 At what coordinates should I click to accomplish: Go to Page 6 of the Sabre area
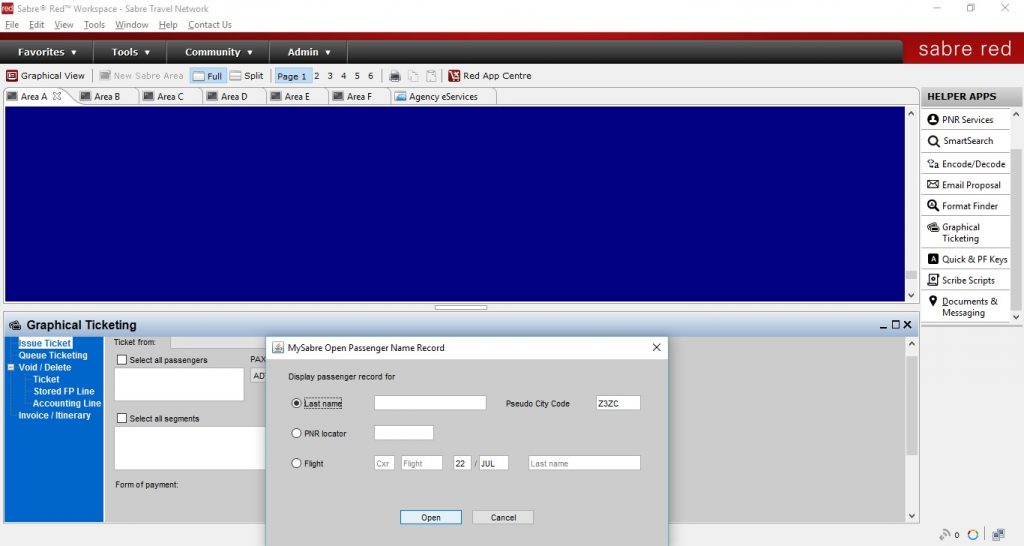[370, 76]
